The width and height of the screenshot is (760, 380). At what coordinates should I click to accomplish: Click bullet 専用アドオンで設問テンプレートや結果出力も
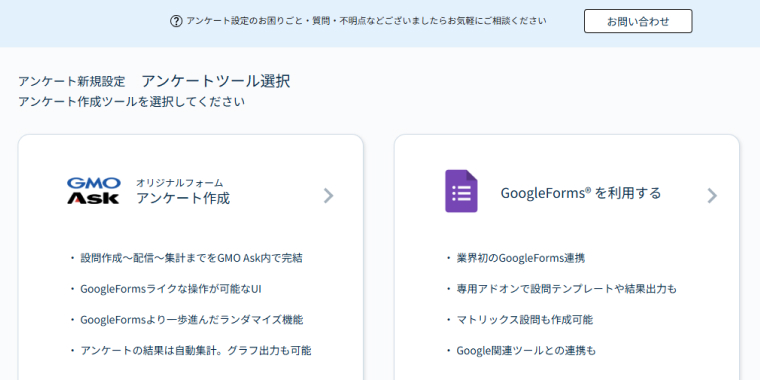tap(567, 289)
